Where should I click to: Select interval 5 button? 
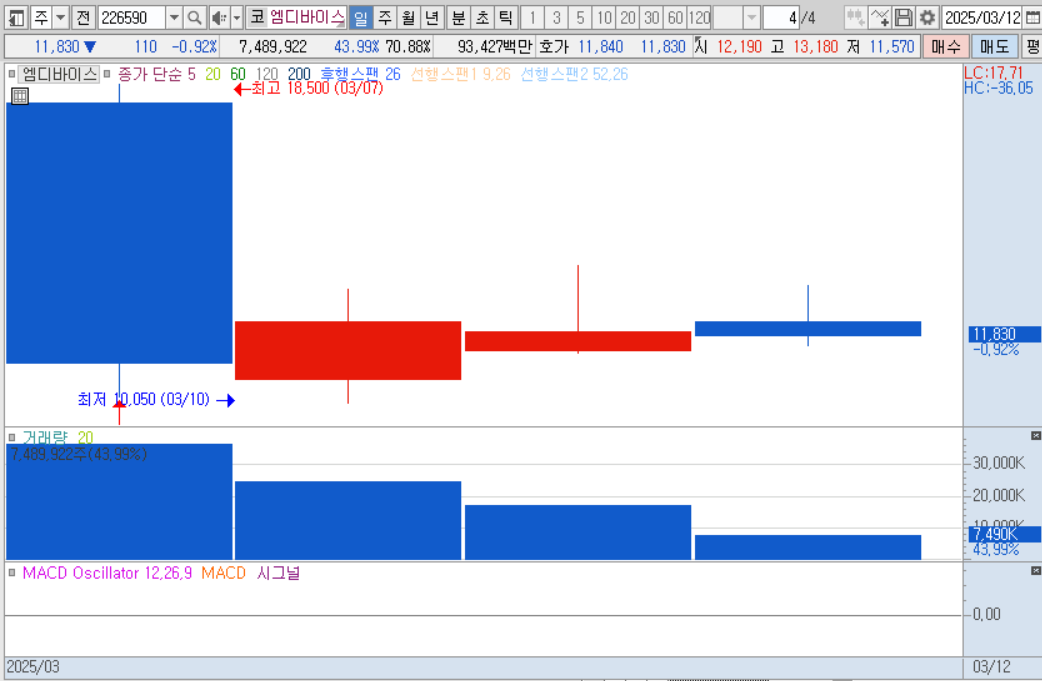click(580, 18)
